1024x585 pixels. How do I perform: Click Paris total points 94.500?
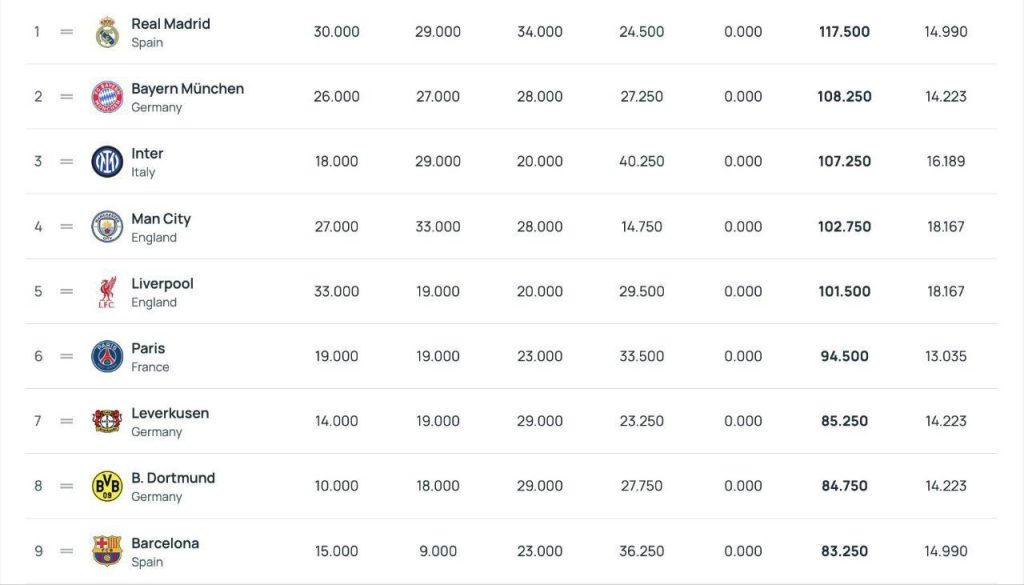tap(844, 356)
